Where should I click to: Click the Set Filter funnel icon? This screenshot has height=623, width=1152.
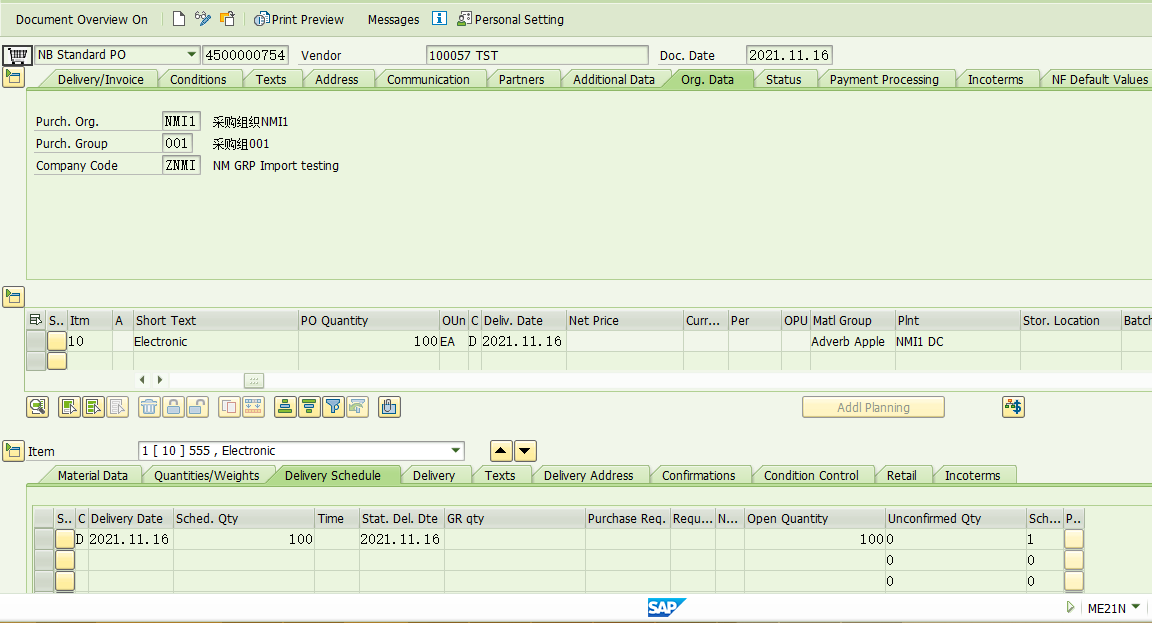pyautogui.click(x=333, y=407)
